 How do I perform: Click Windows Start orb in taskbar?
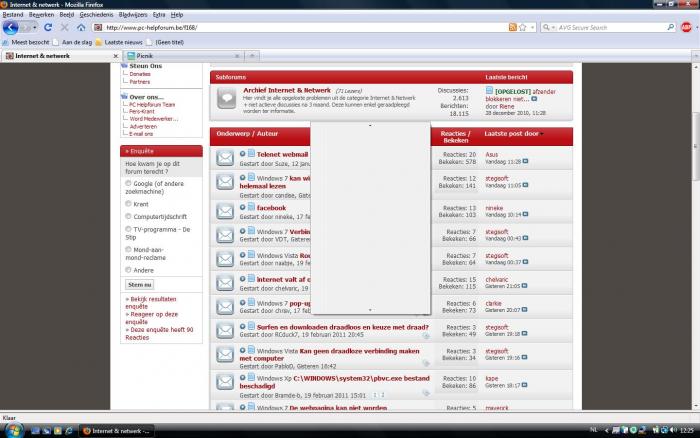[12, 429]
